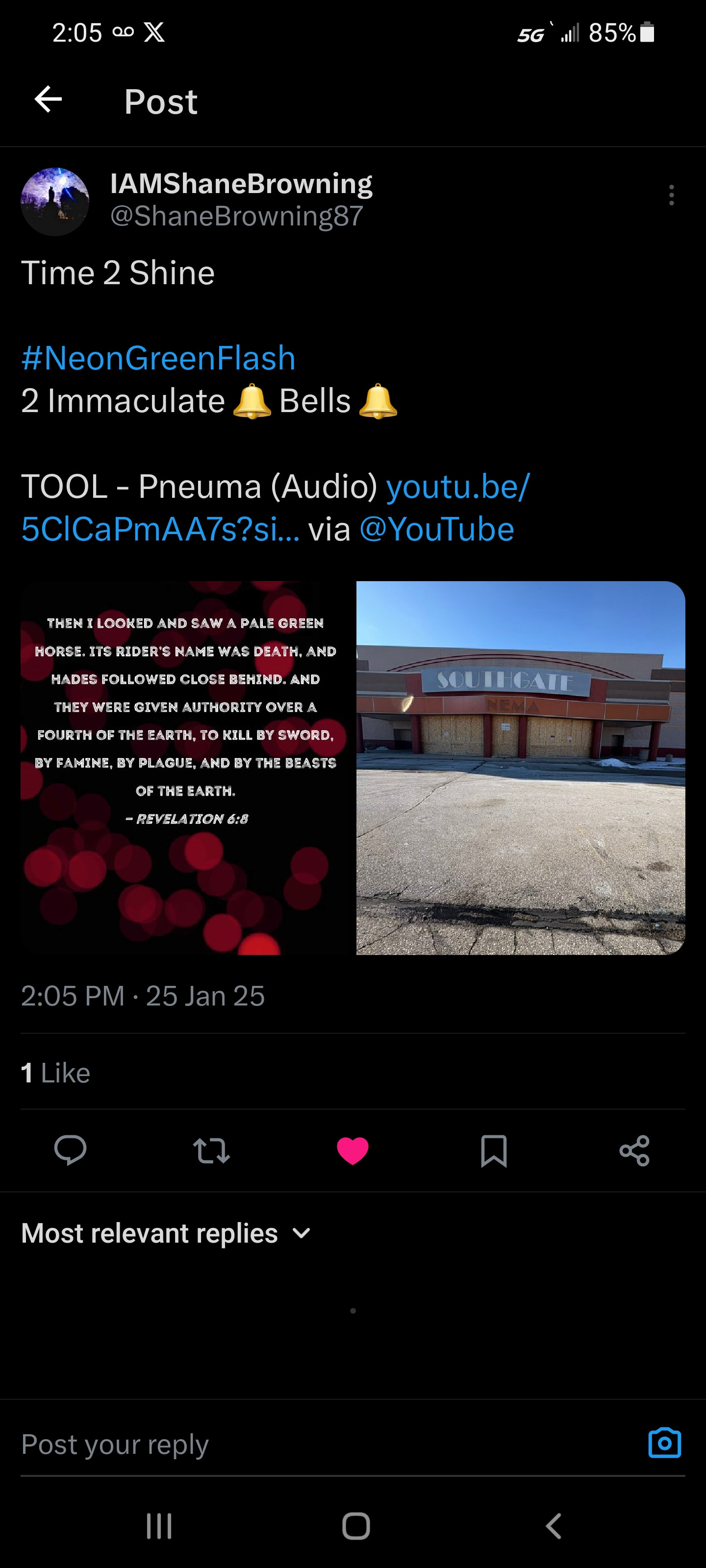This screenshot has width=706, height=1568.
Task: Expand the Most relevant replies dropdown
Action: (x=166, y=1233)
